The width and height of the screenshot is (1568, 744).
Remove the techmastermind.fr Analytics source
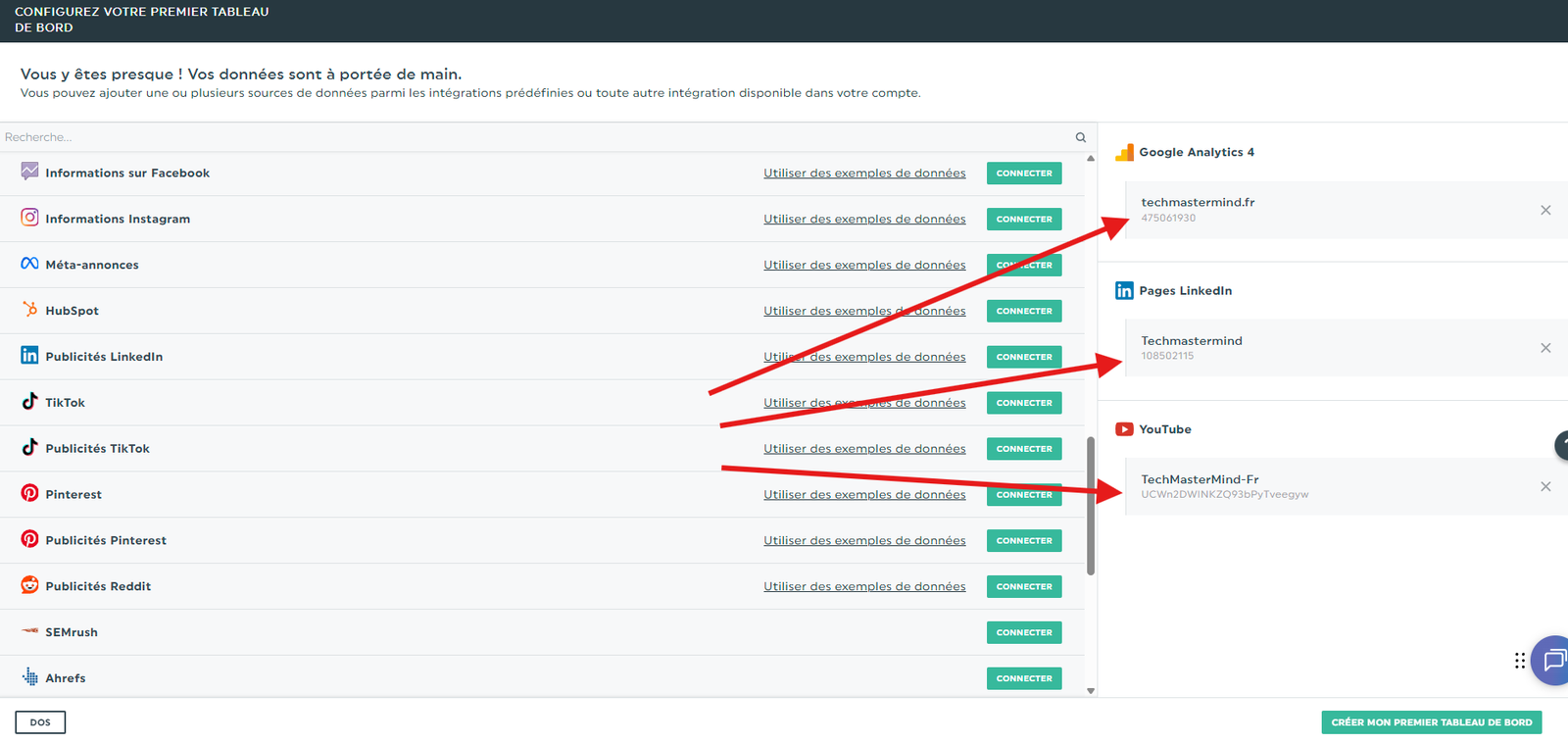click(x=1545, y=210)
